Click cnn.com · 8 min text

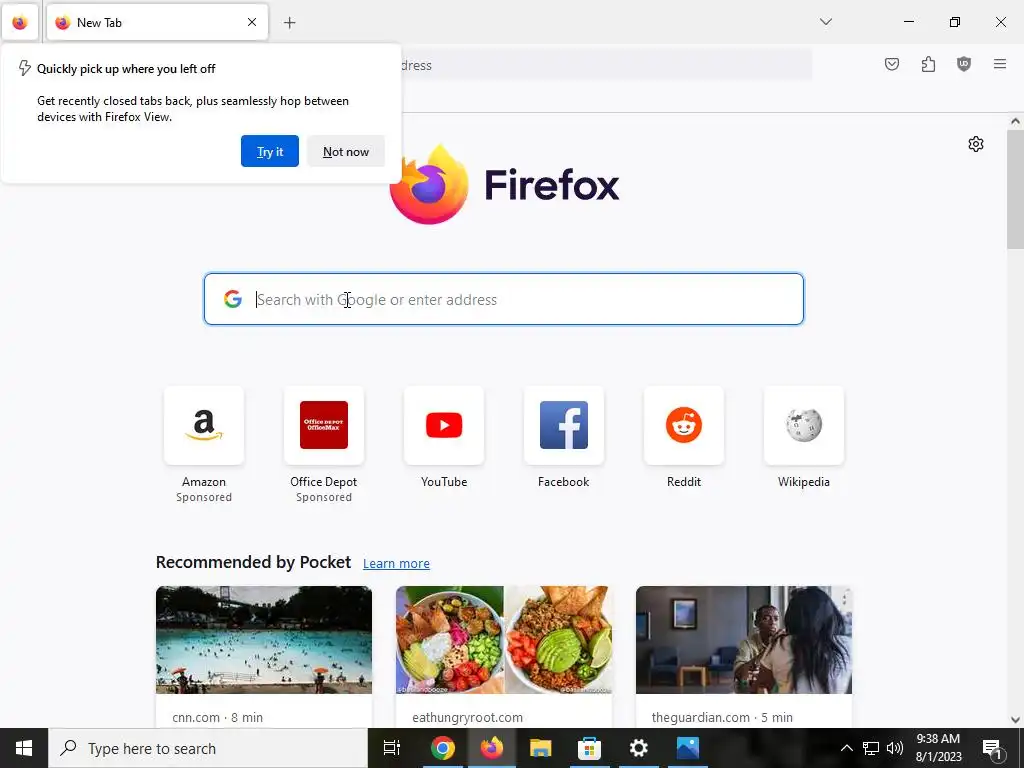tap(217, 717)
